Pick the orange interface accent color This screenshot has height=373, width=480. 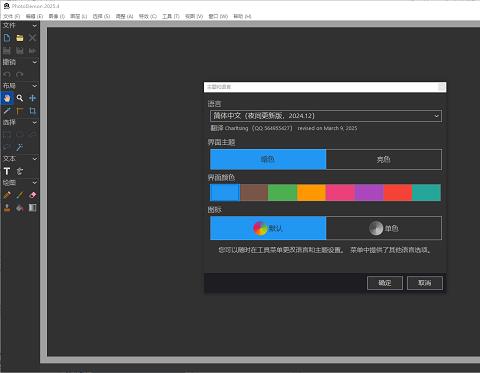coord(311,193)
